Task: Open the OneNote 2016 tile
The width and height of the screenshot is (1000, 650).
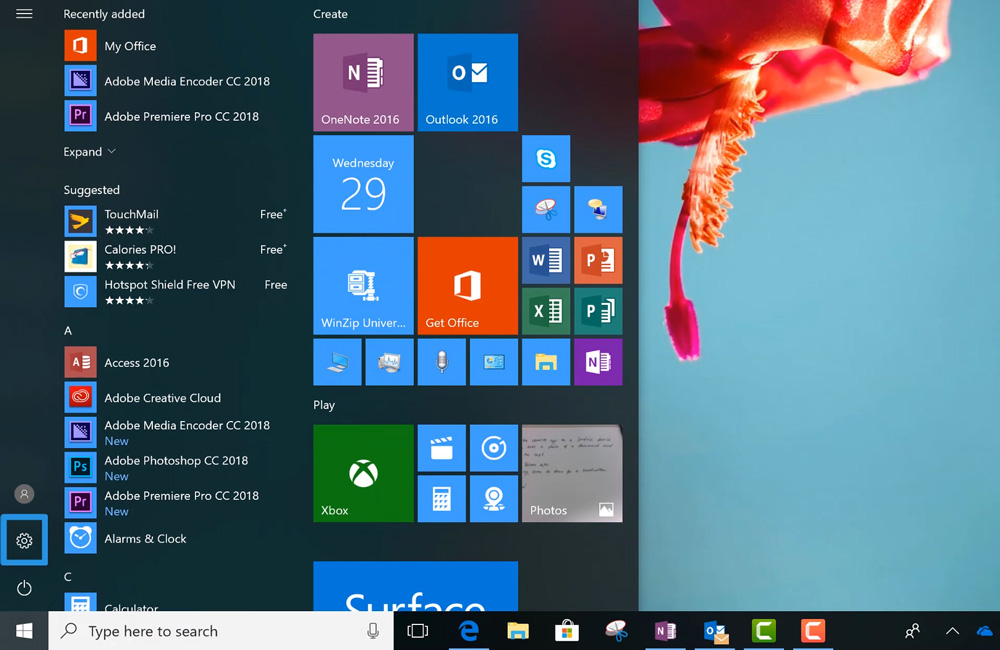Action: coord(363,82)
